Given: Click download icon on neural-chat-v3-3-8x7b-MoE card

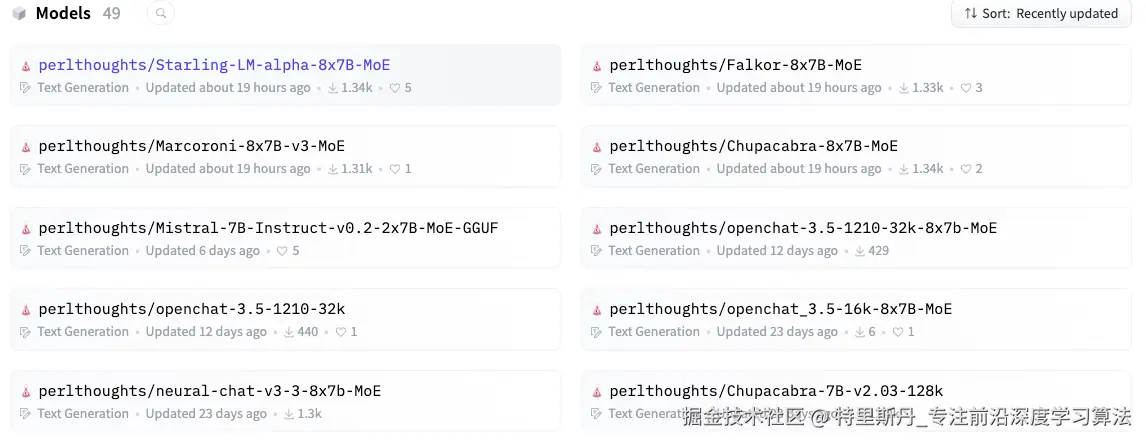Looking at the screenshot, I should click(x=289, y=414).
